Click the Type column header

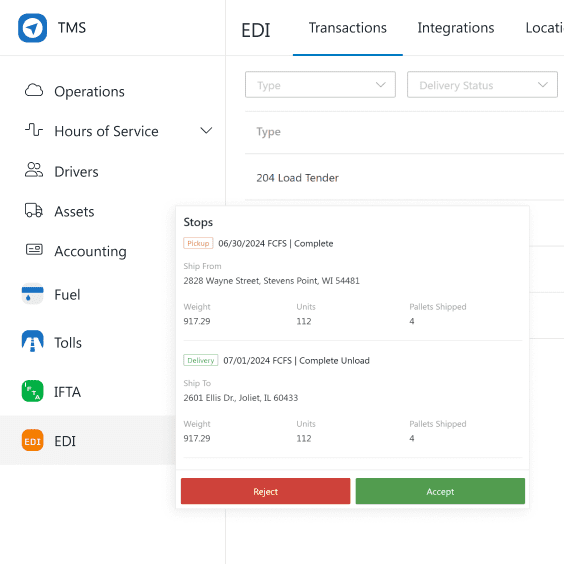point(268,132)
